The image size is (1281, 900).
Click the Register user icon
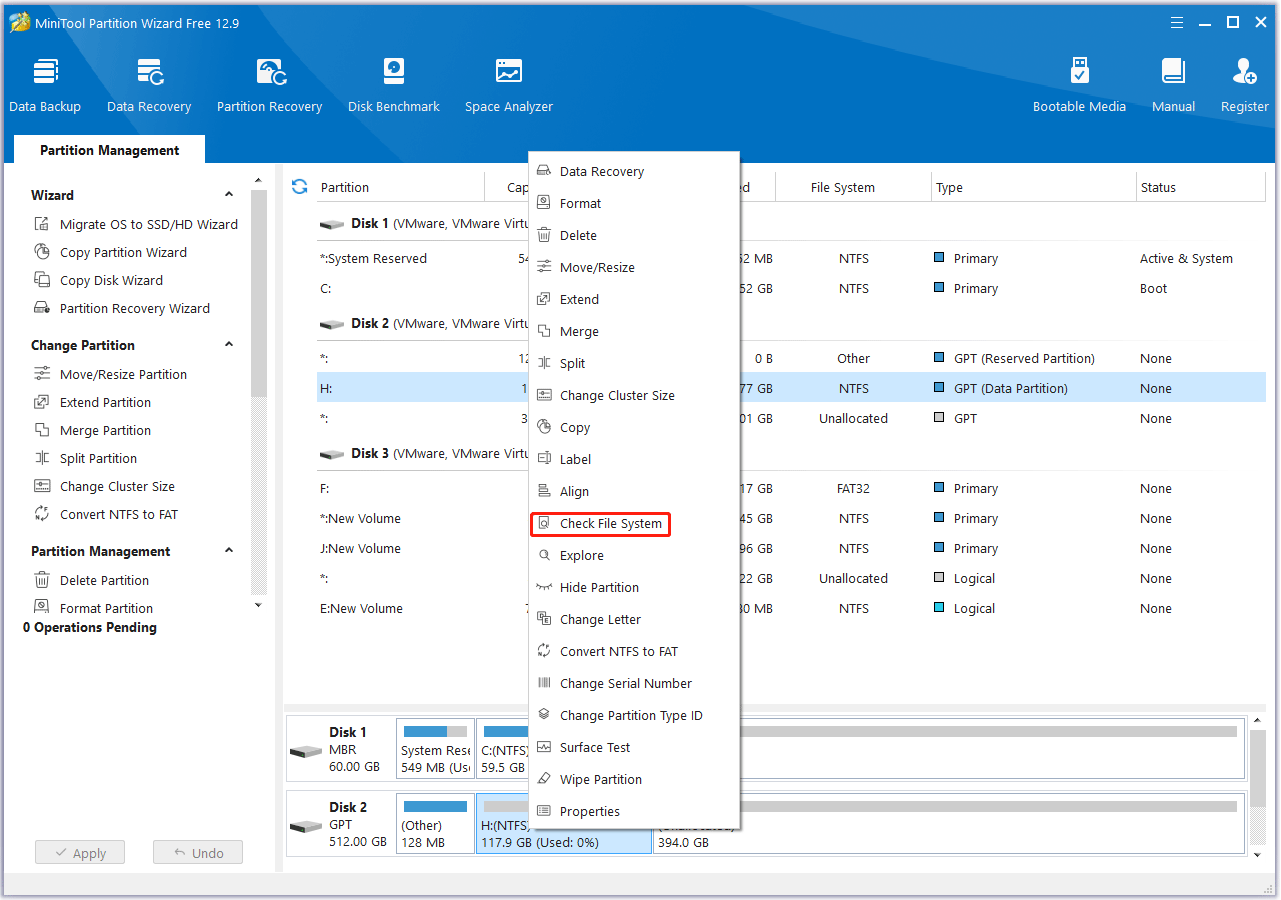point(1244,73)
